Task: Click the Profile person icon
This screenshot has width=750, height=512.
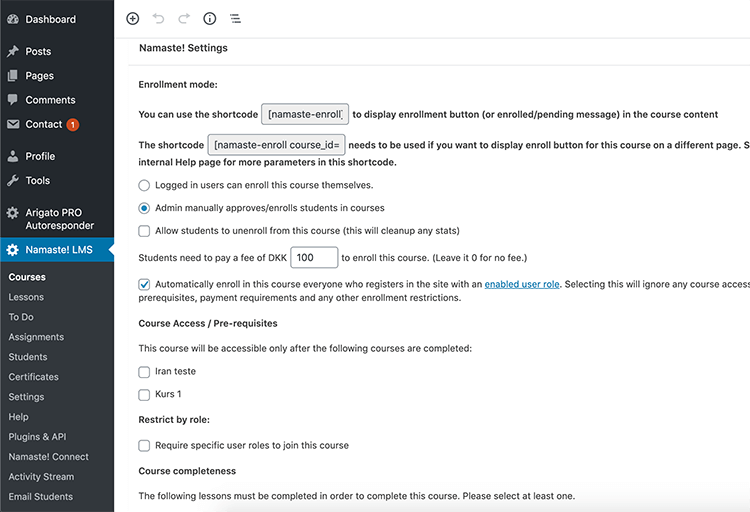Action: coord(13,156)
